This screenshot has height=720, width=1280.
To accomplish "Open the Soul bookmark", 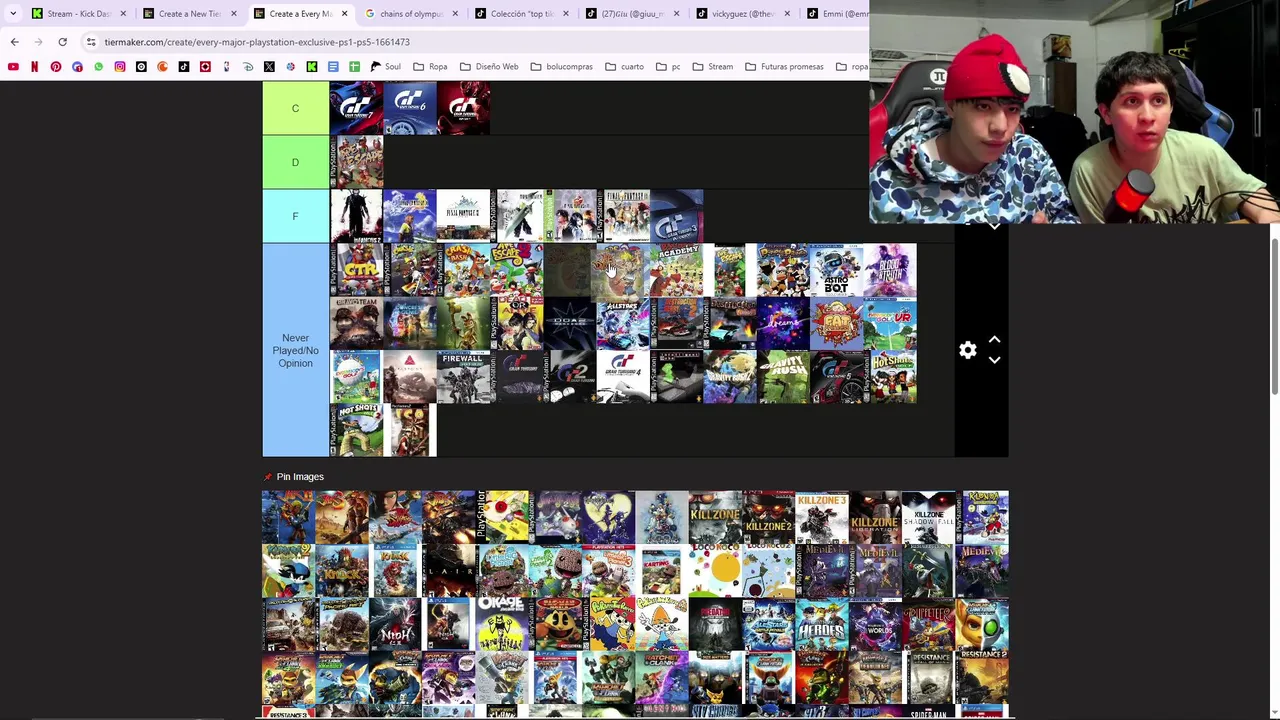I will click(385, 67).
